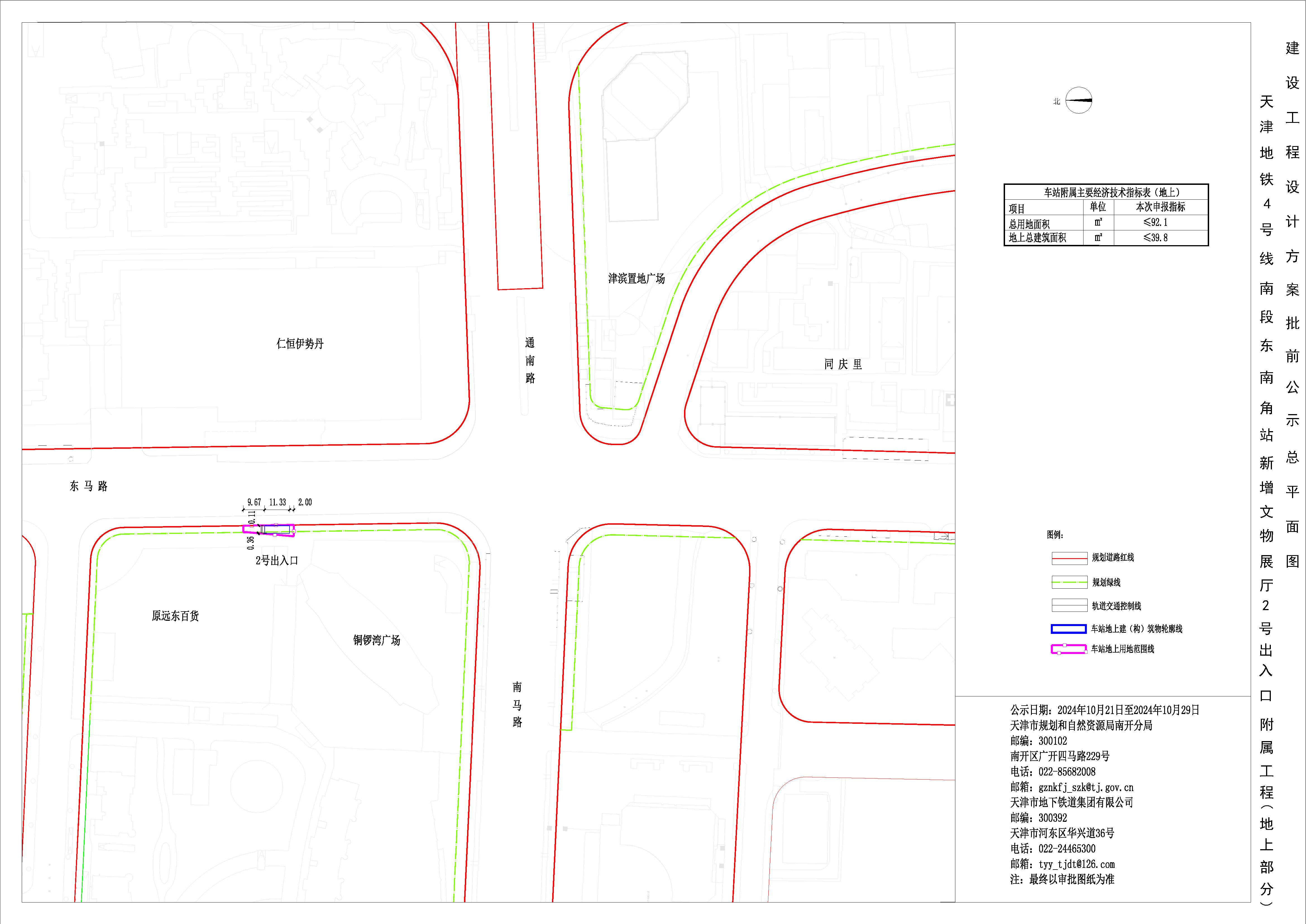This screenshot has width=1306, height=924.
Task: Click the blue building outline legend symbol
Action: (1068, 629)
